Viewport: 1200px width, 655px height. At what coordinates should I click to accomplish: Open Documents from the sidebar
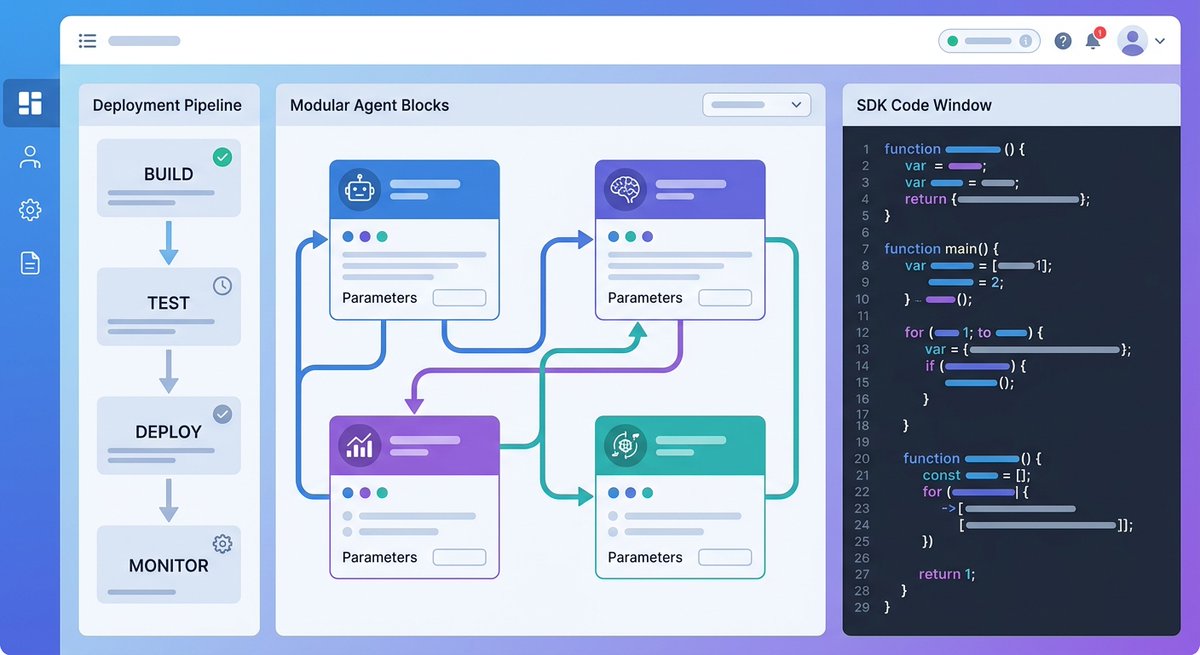coord(30,261)
